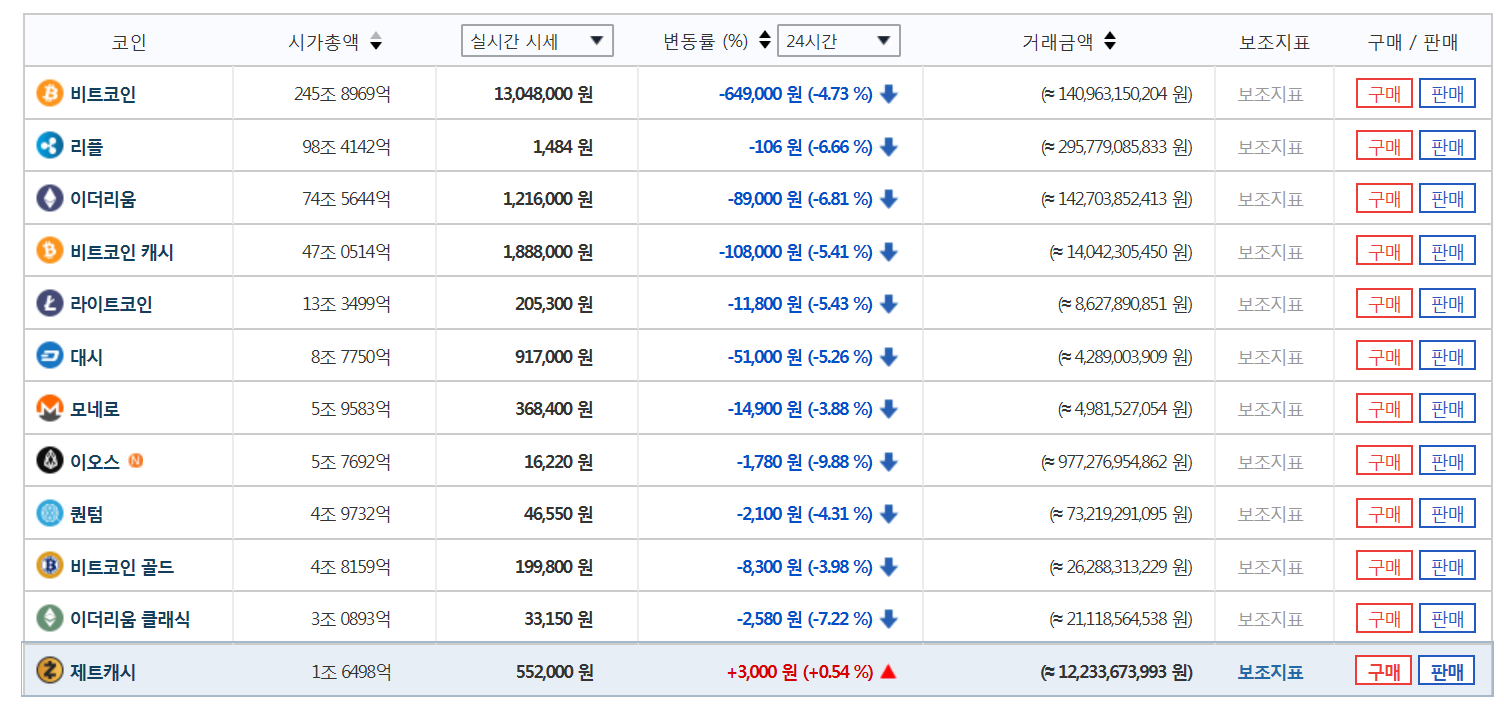
Task: Click the Bitcoin coin icon
Action: tap(49, 94)
